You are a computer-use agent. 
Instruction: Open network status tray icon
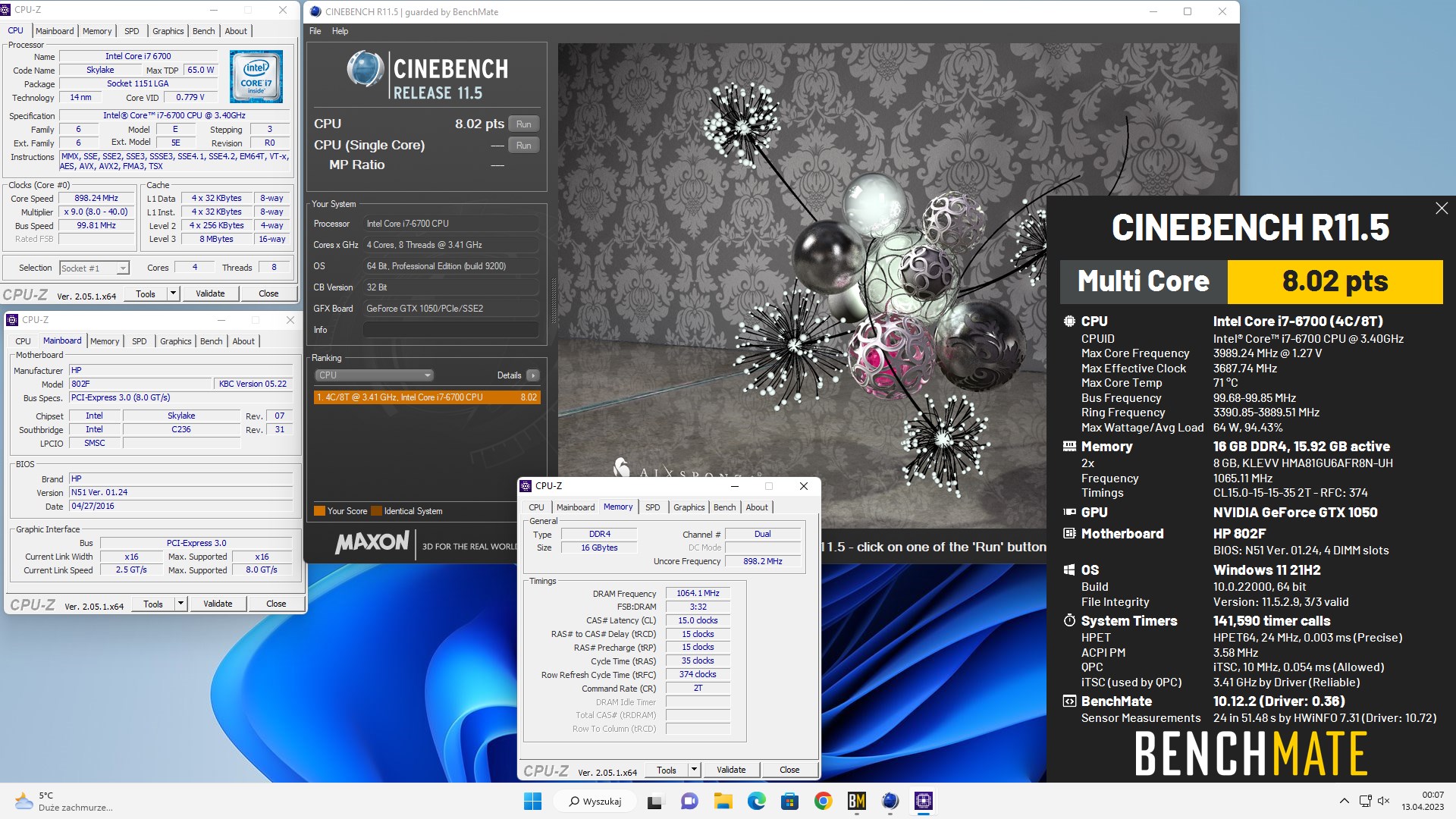click(1366, 801)
